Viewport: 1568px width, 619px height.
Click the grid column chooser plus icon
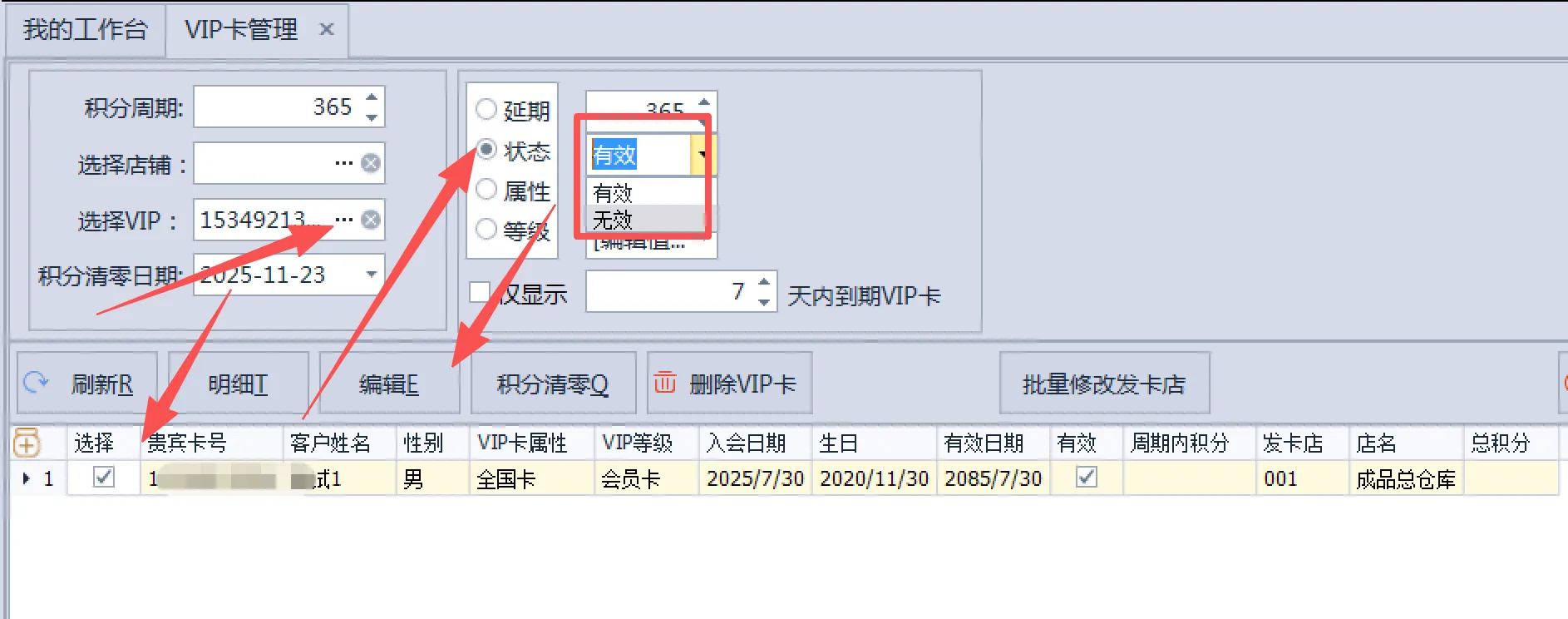26,443
